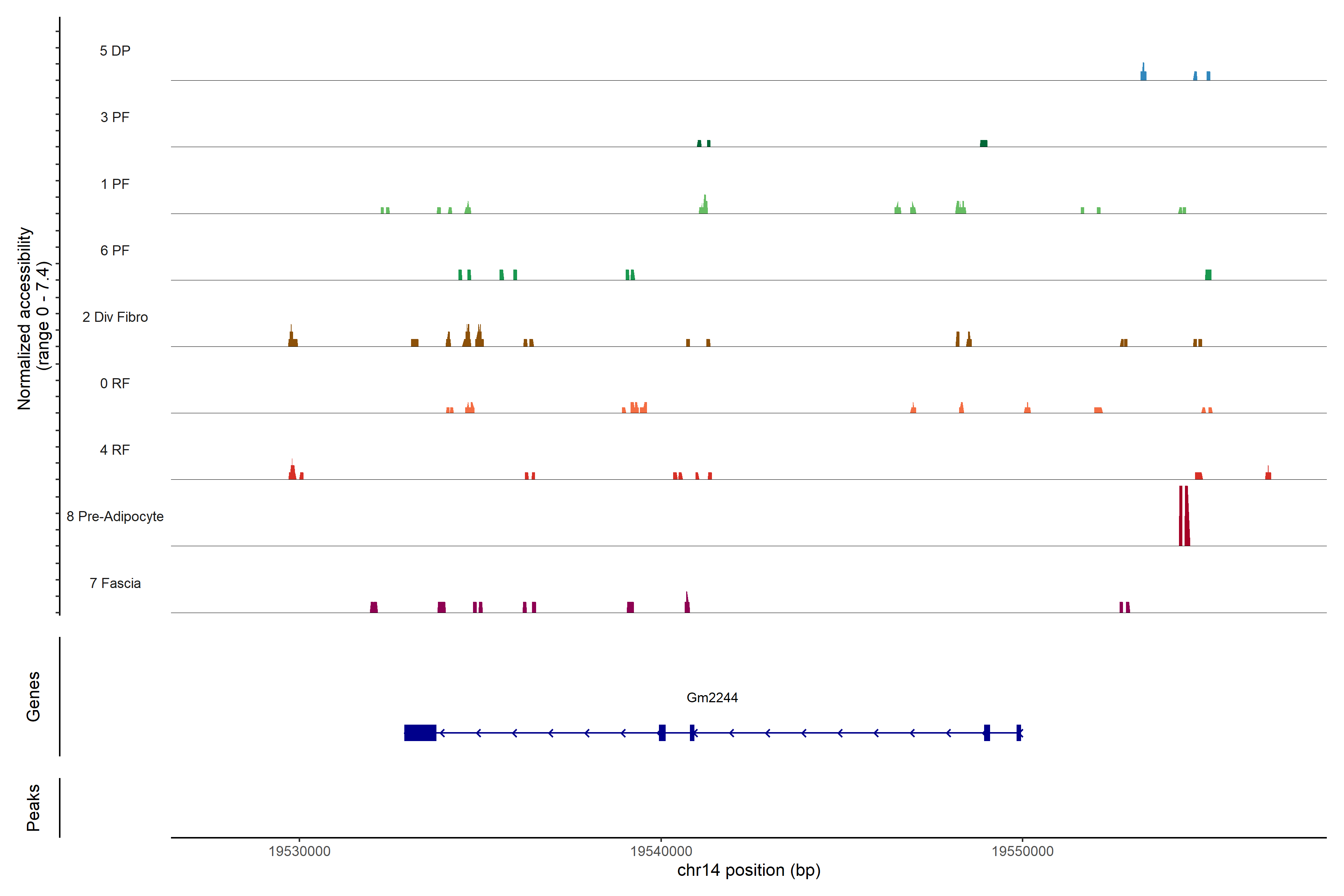Click the 5 DP track label
Viewport: 1344px width, 896px height.
tap(115, 51)
